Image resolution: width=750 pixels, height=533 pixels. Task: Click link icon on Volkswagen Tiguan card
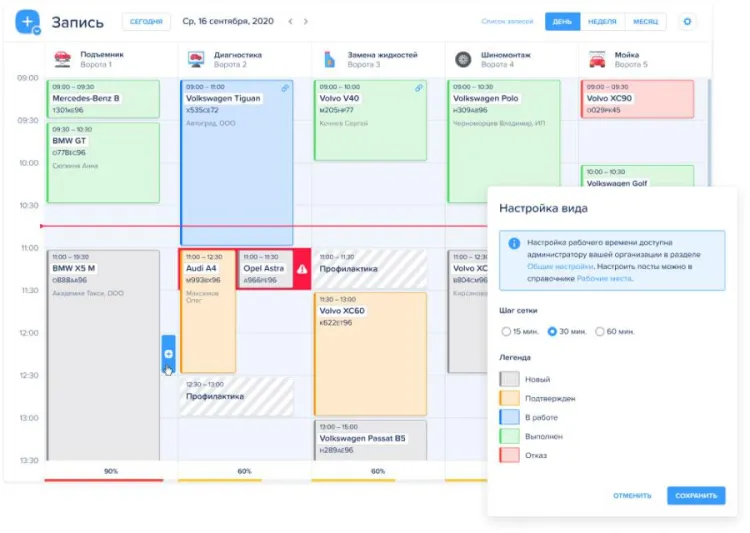click(x=285, y=88)
